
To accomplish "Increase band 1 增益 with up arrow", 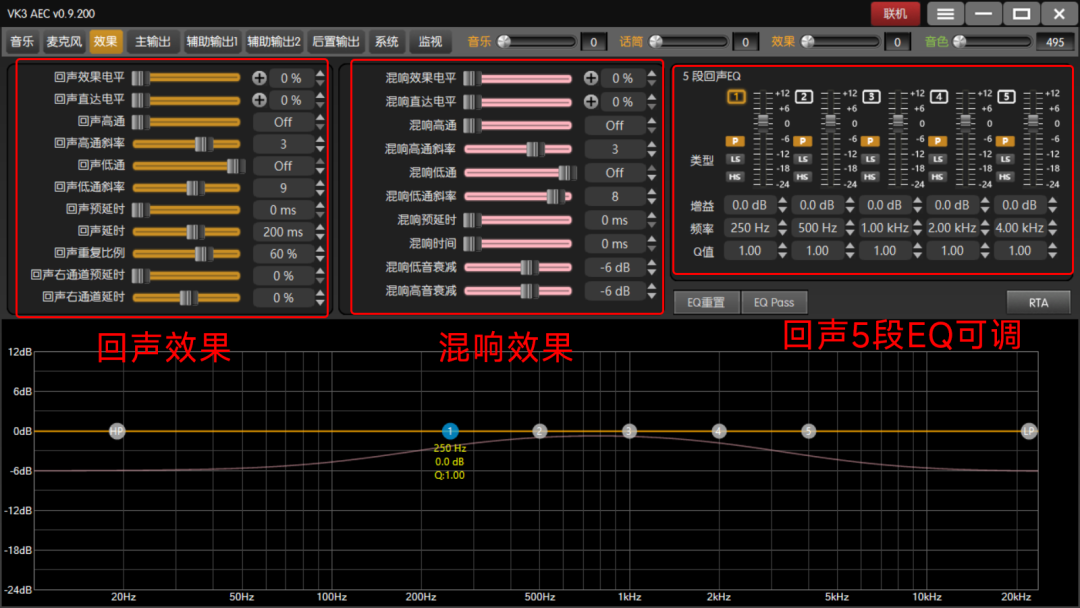I will coord(782,201).
